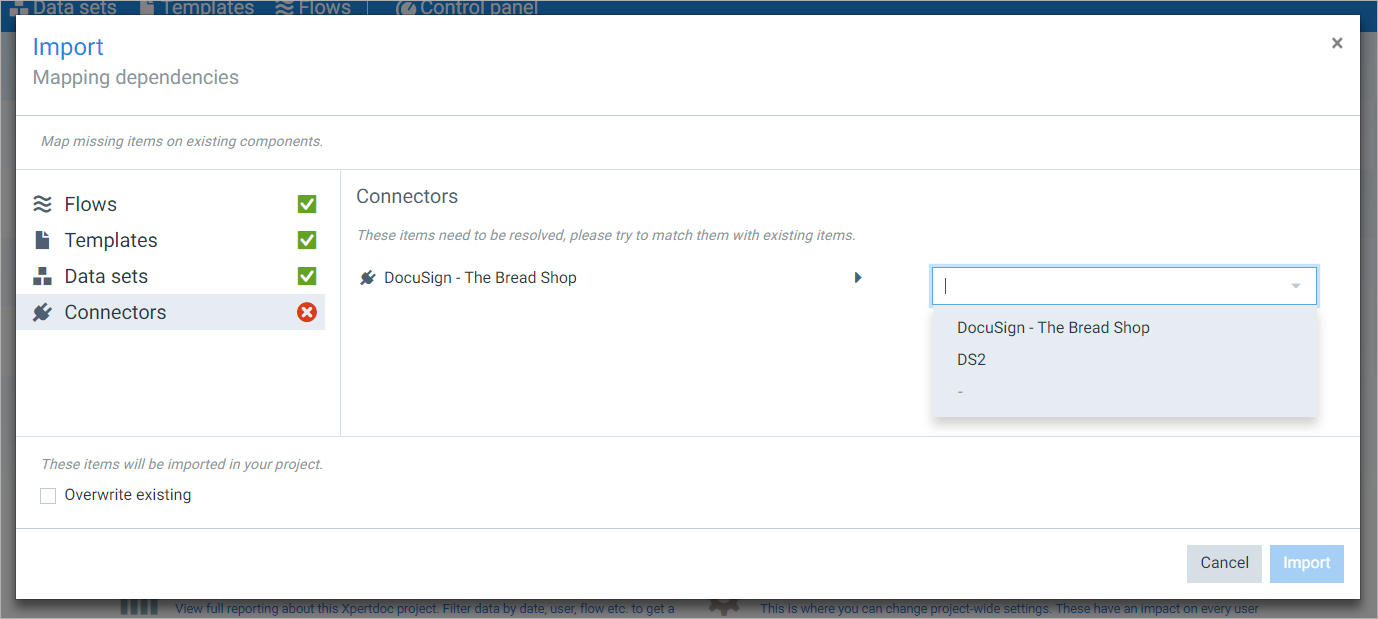
Task: Click the DocuSign - The Bread Shop row label
Action: [x=480, y=278]
